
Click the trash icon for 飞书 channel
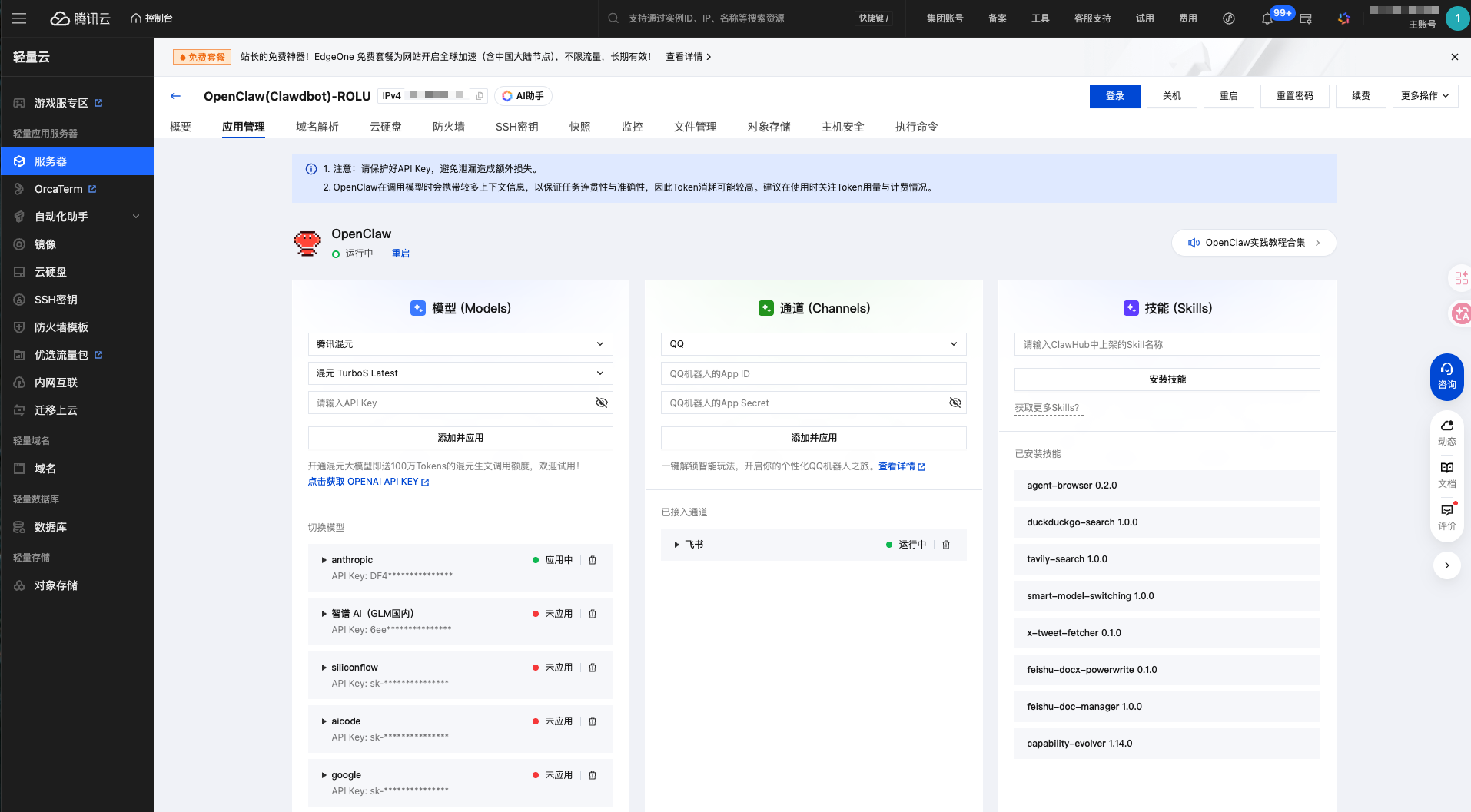tap(946, 545)
